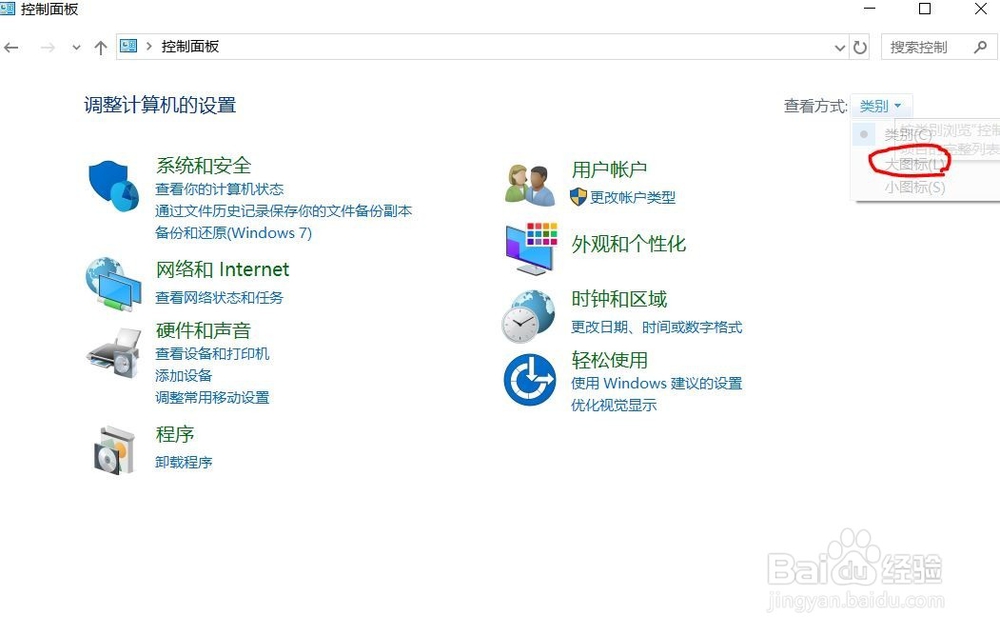1000x635 pixels.
Task: Open the address bar history dropdown
Action: [x=840, y=46]
